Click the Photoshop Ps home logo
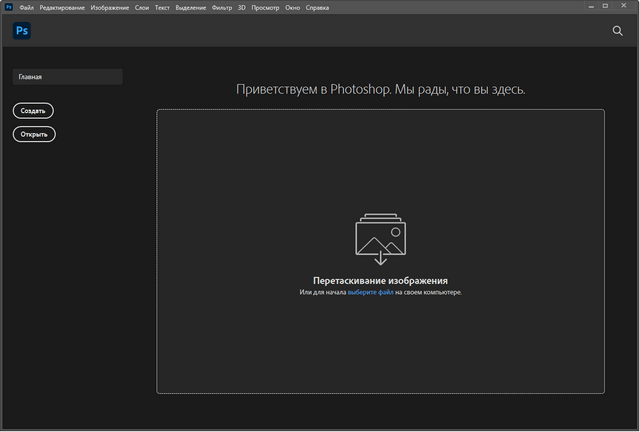The width and height of the screenshot is (640, 432). 22,31
